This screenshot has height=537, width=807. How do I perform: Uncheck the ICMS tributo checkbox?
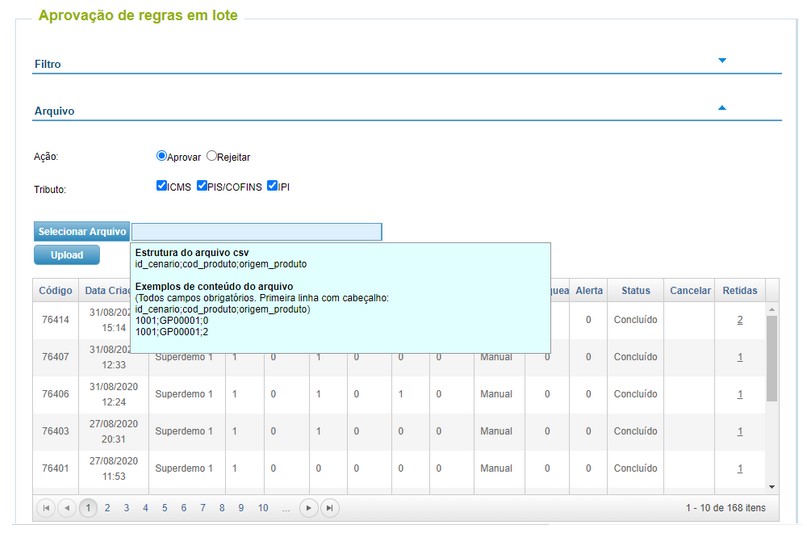point(161,186)
